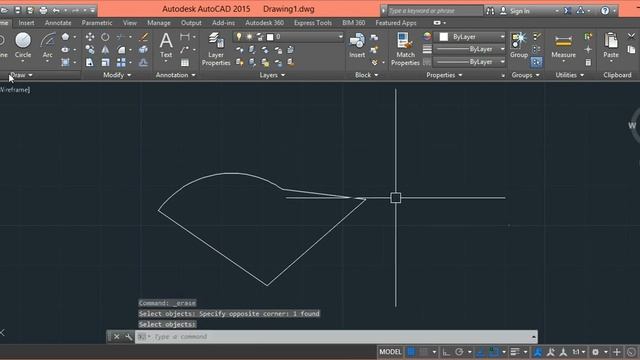Toggle the group selection button

click(536, 62)
